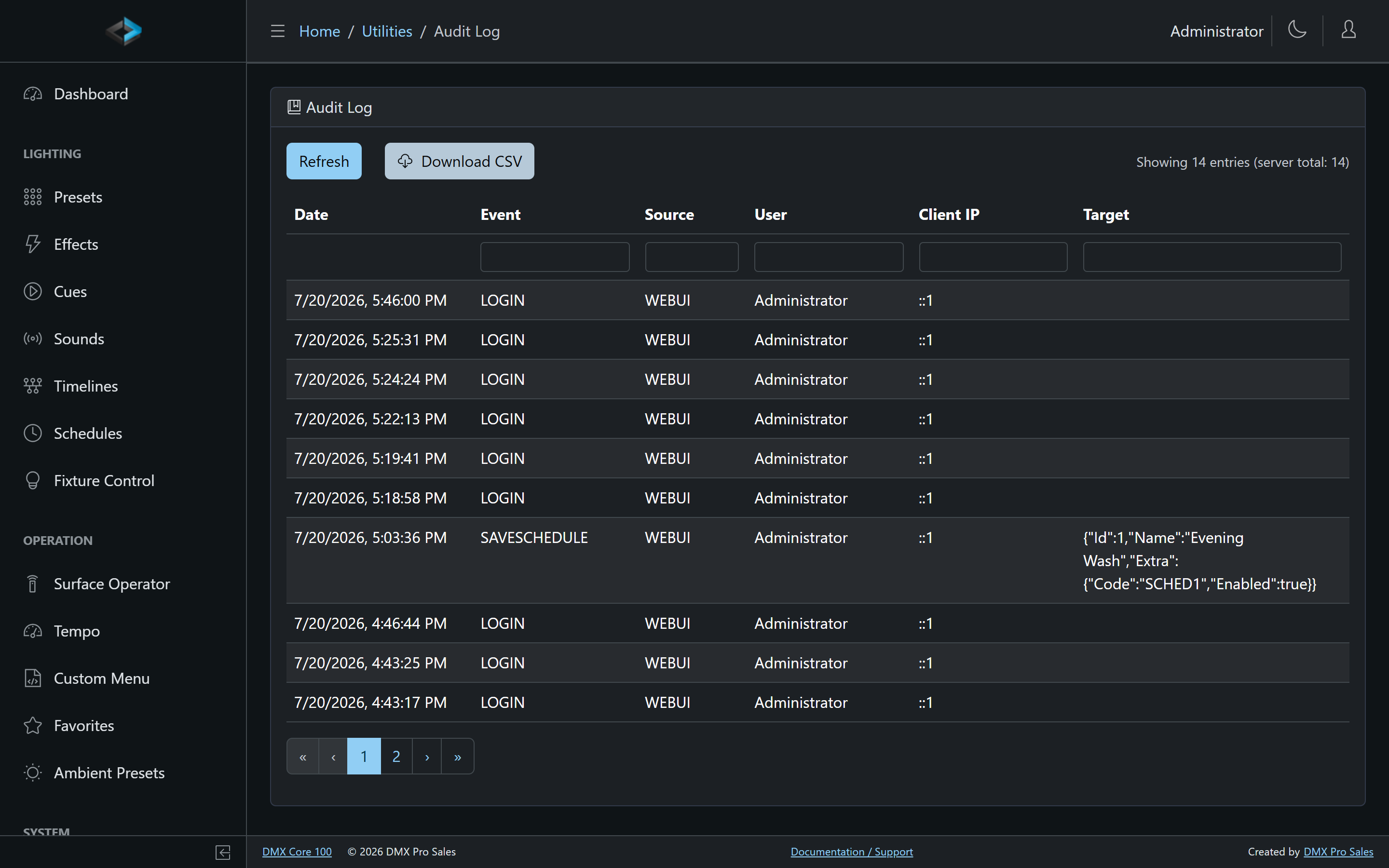This screenshot has width=1389, height=868.
Task: Click the 7/20/2026, 5:46:00 PM entry
Action: click(370, 300)
